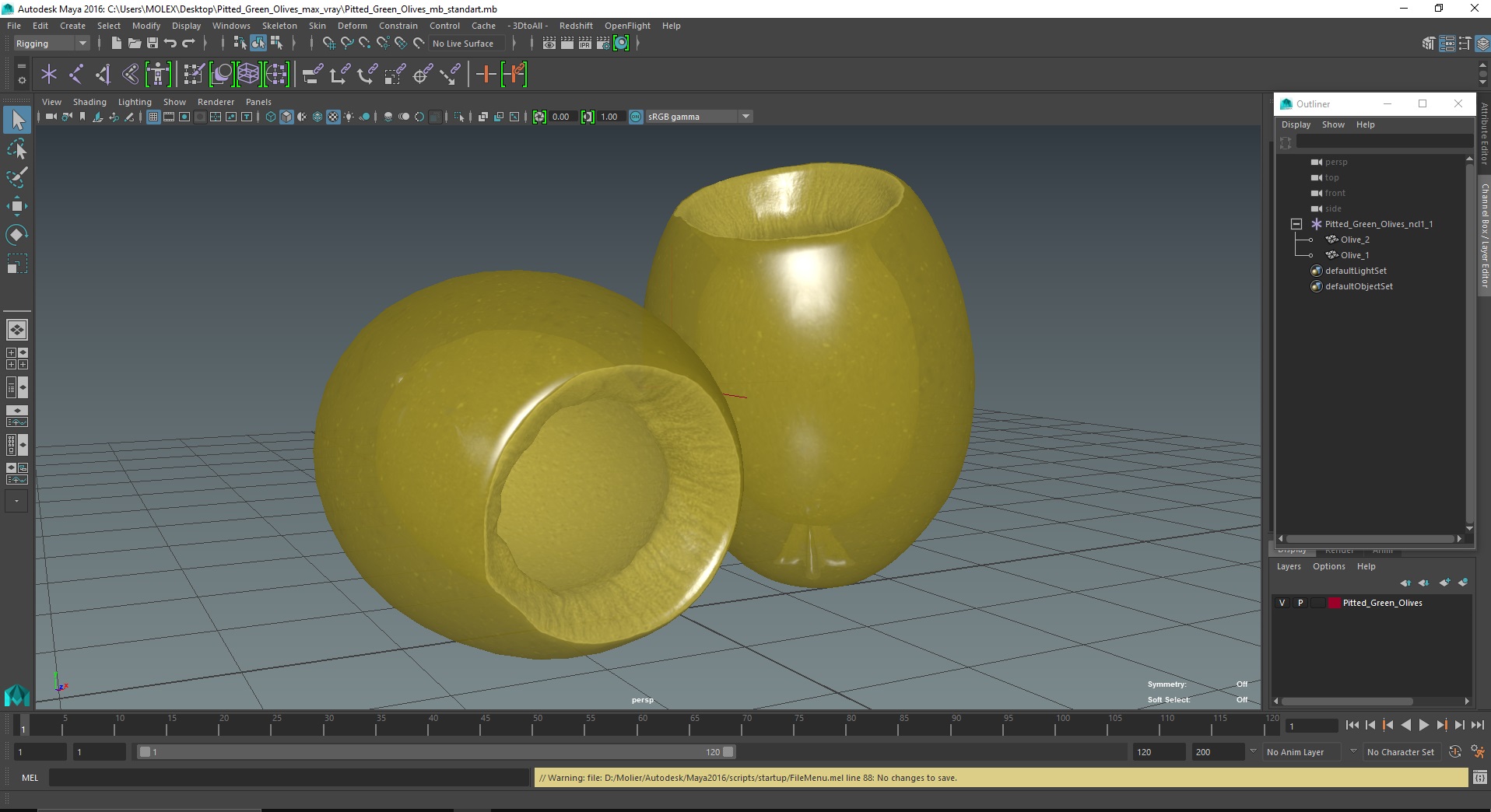1491x812 pixels.
Task: Open the HumanIK character shelf icon
Action: [158, 75]
